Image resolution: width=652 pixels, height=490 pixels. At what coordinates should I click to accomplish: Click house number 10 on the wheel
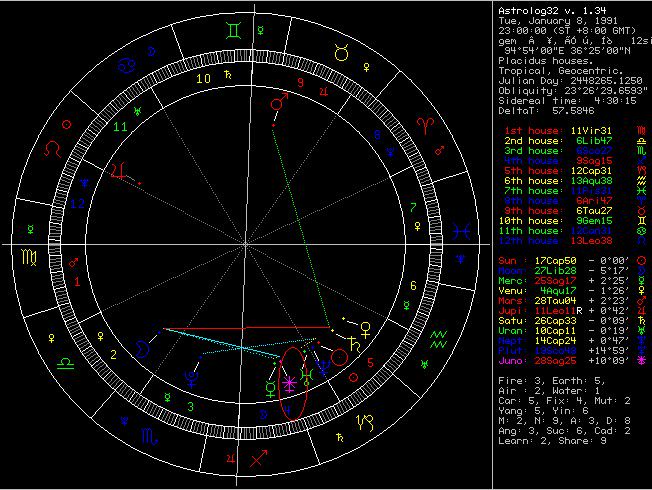[203, 78]
